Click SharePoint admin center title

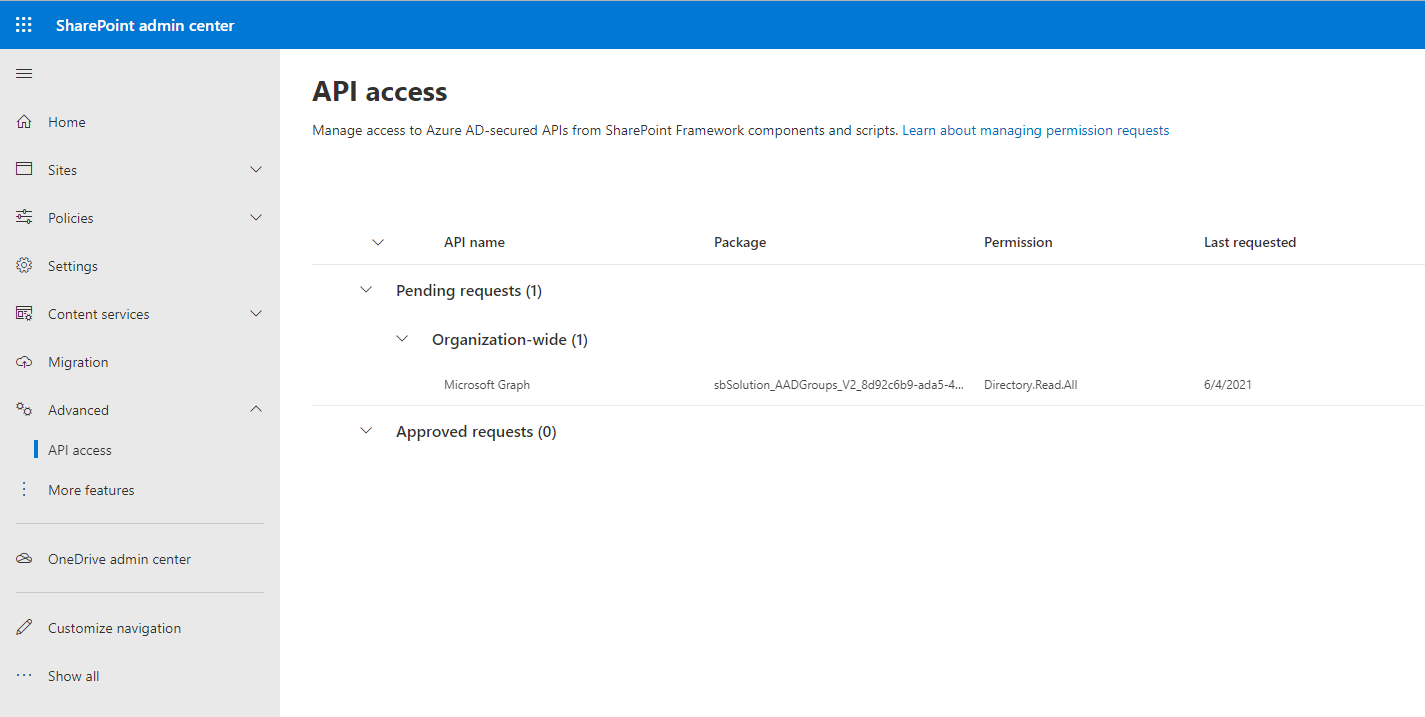(145, 25)
